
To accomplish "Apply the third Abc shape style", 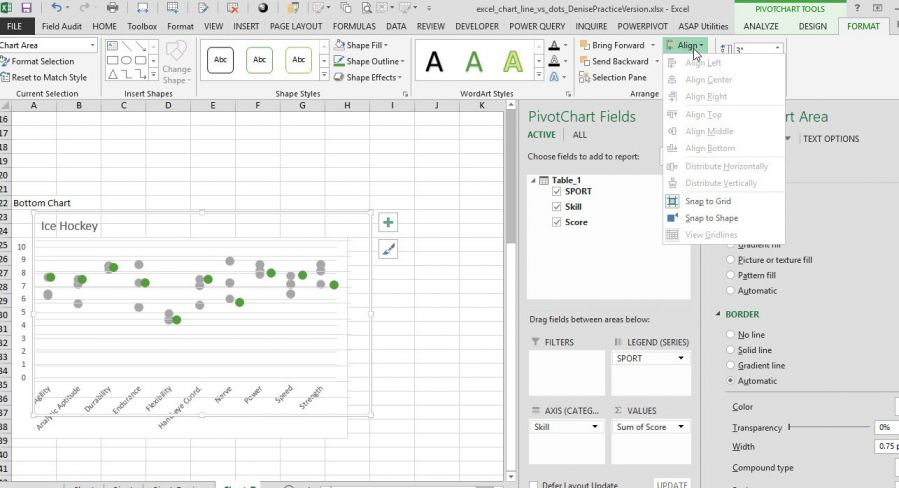I will pyautogui.click(x=298, y=60).
